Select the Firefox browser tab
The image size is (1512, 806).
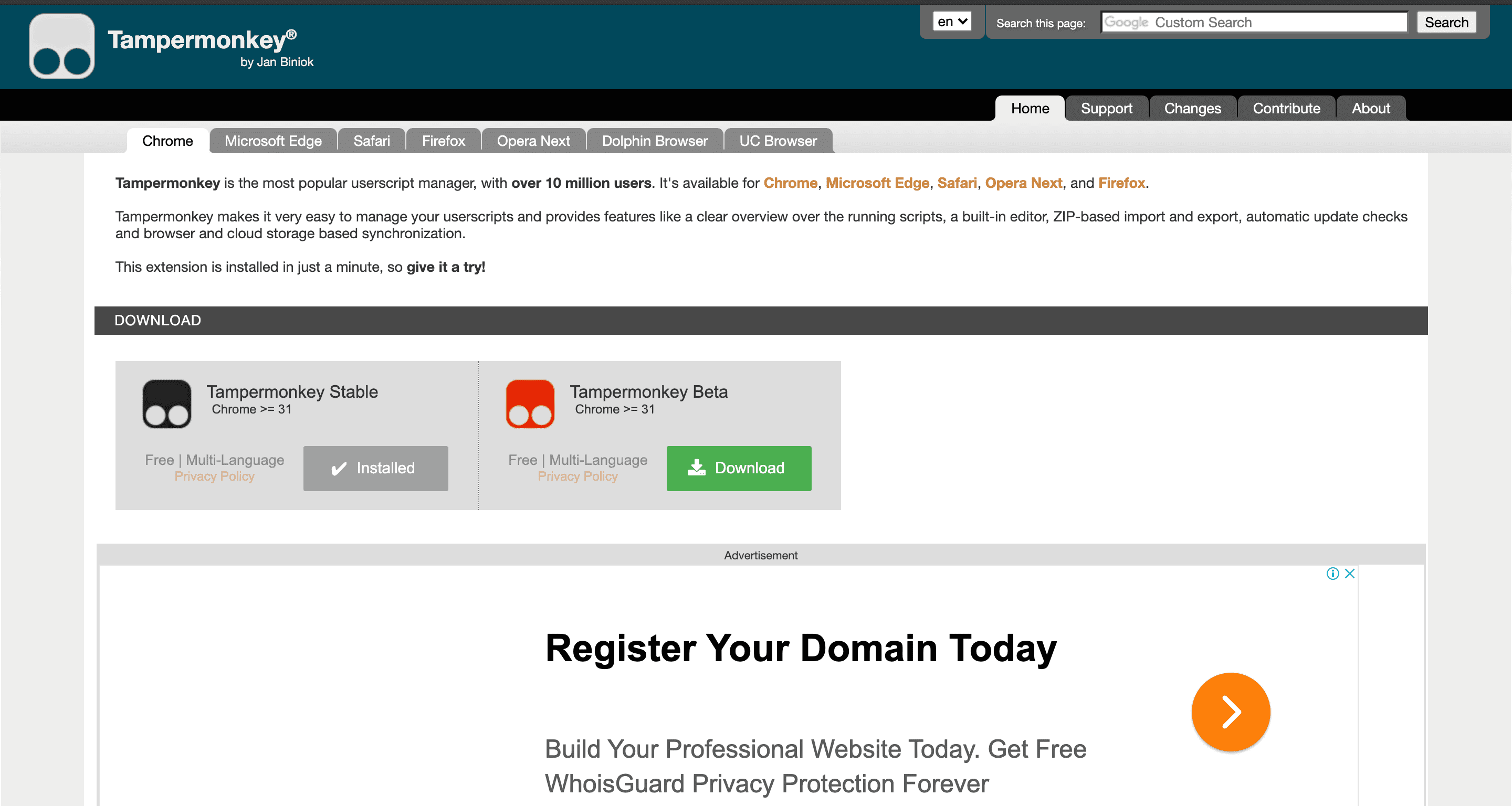(443, 140)
